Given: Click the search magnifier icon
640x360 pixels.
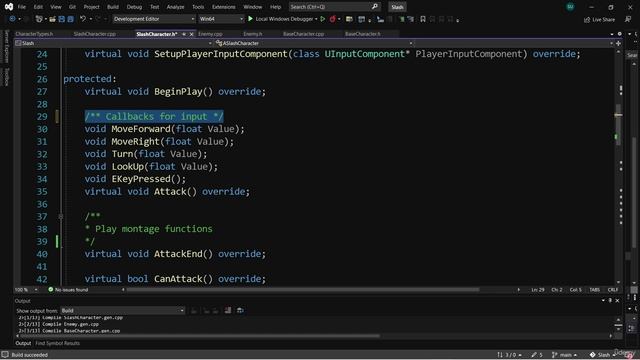Looking at the screenshot, I should pyautogui.click(x=375, y=7).
